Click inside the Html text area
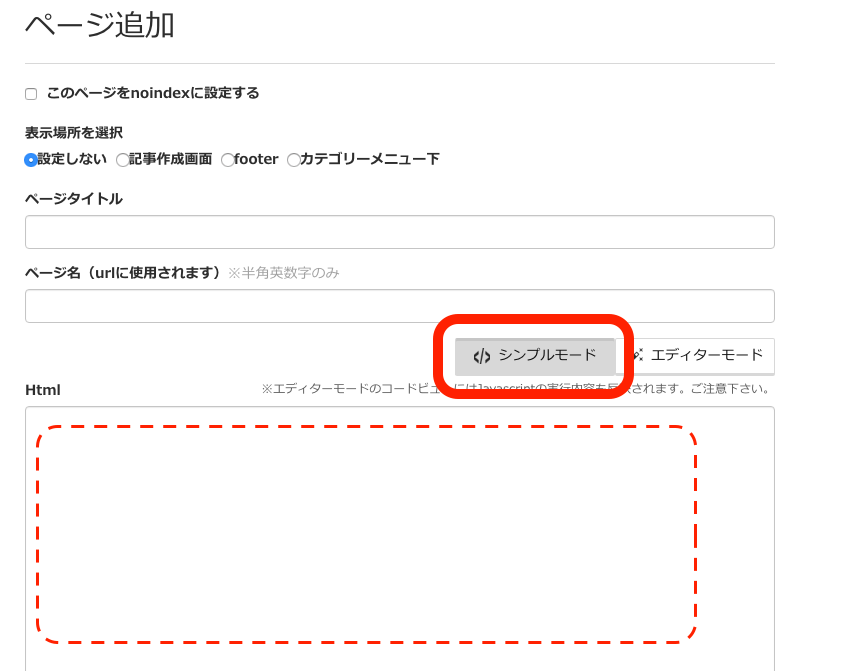 pos(399,538)
